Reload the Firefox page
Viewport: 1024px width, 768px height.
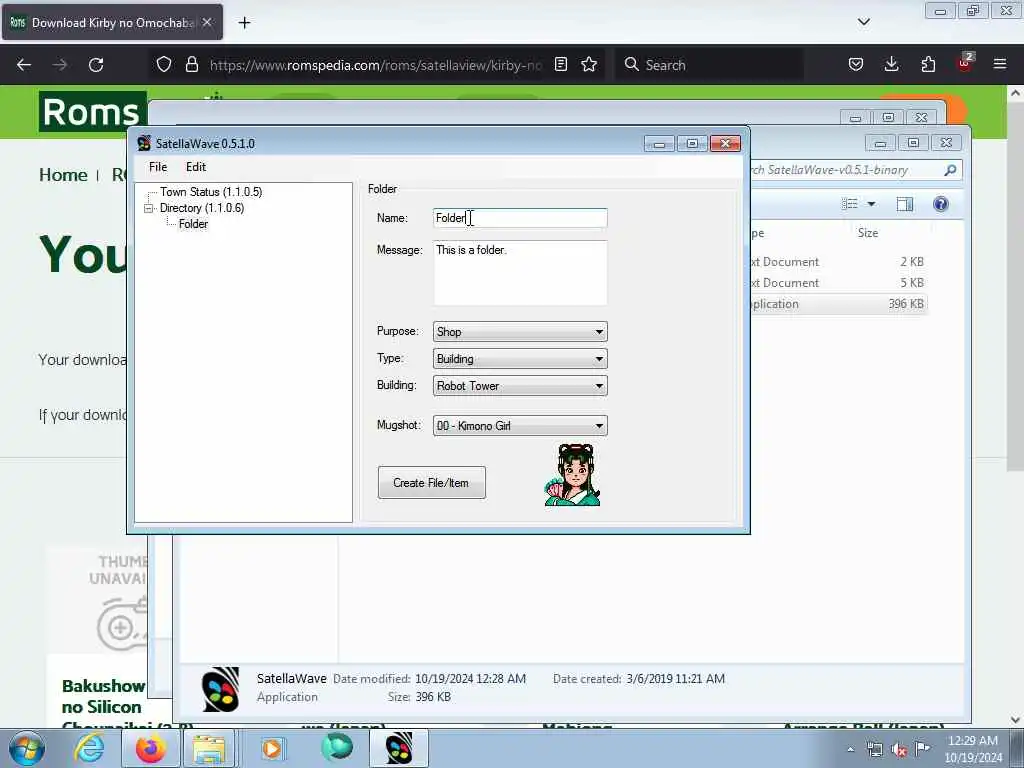[x=96, y=65]
